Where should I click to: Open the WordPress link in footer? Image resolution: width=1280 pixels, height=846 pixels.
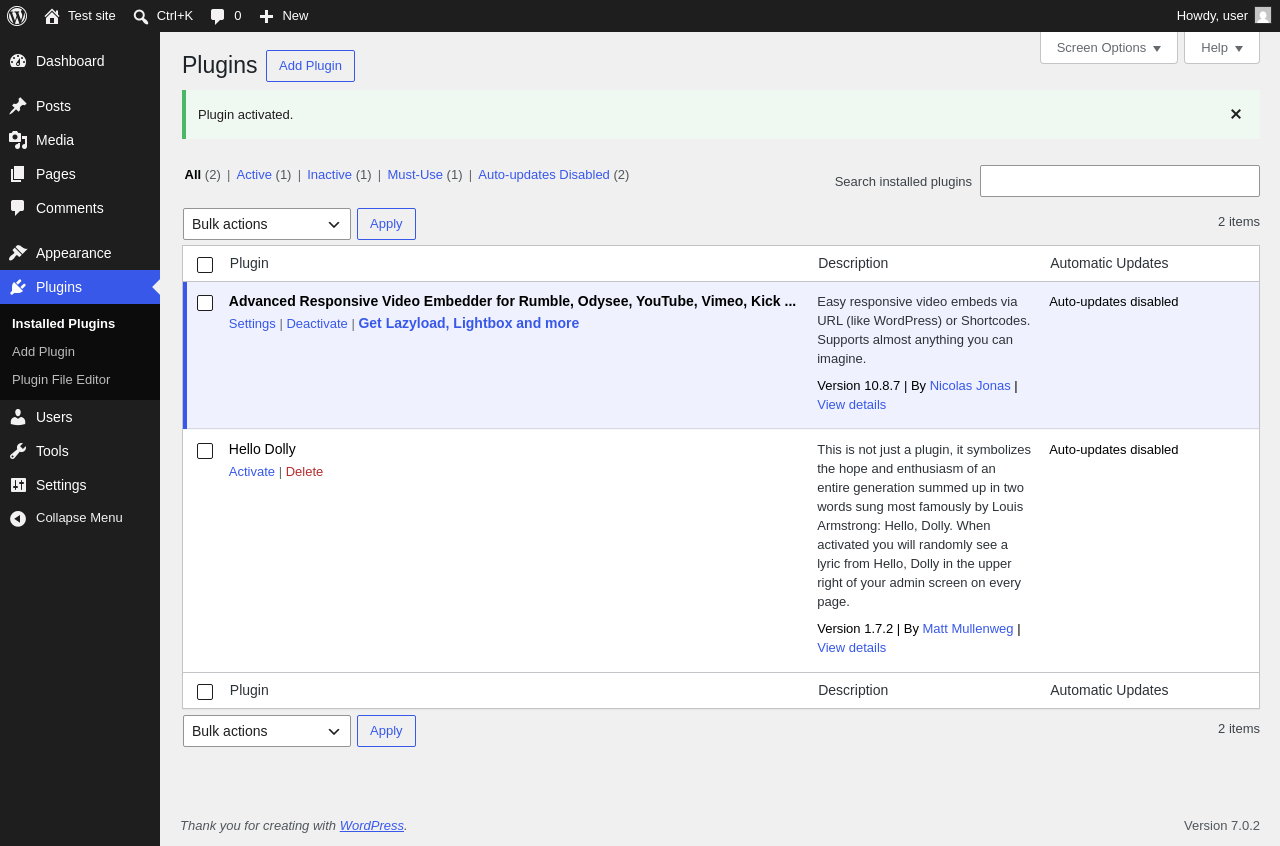372,825
